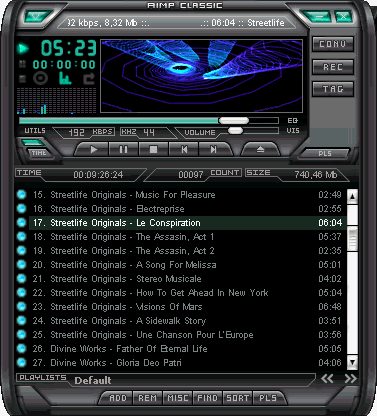Open the CONV audio converter
Viewport: 377px width, 416px height.
(333, 44)
